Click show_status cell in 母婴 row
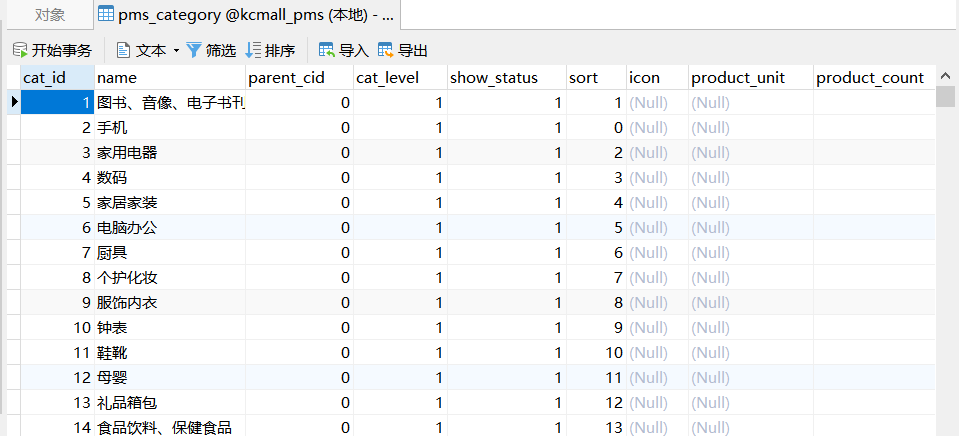960x436 pixels. [x=507, y=377]
